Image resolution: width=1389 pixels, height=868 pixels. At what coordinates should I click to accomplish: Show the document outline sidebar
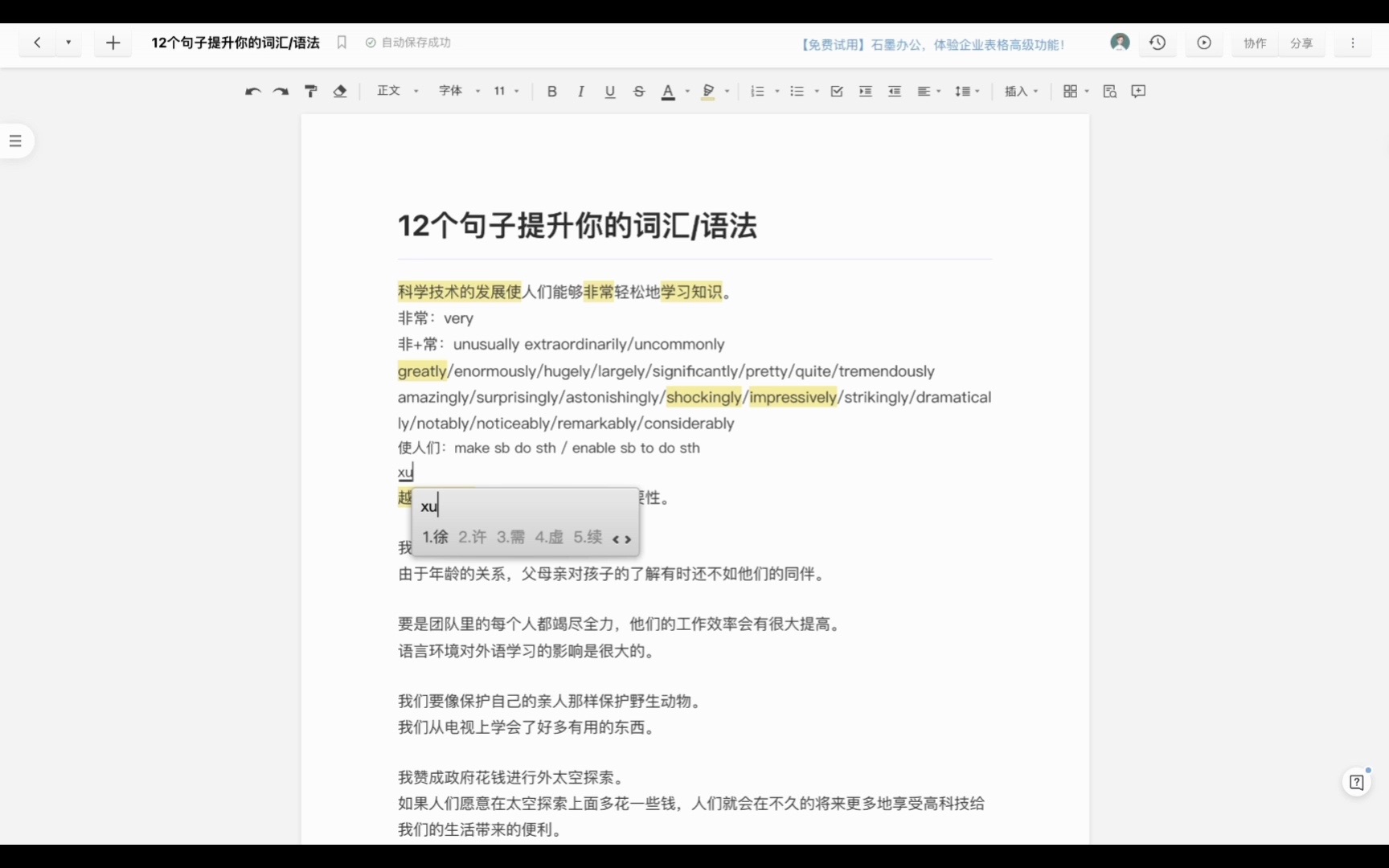click(15, 141)
